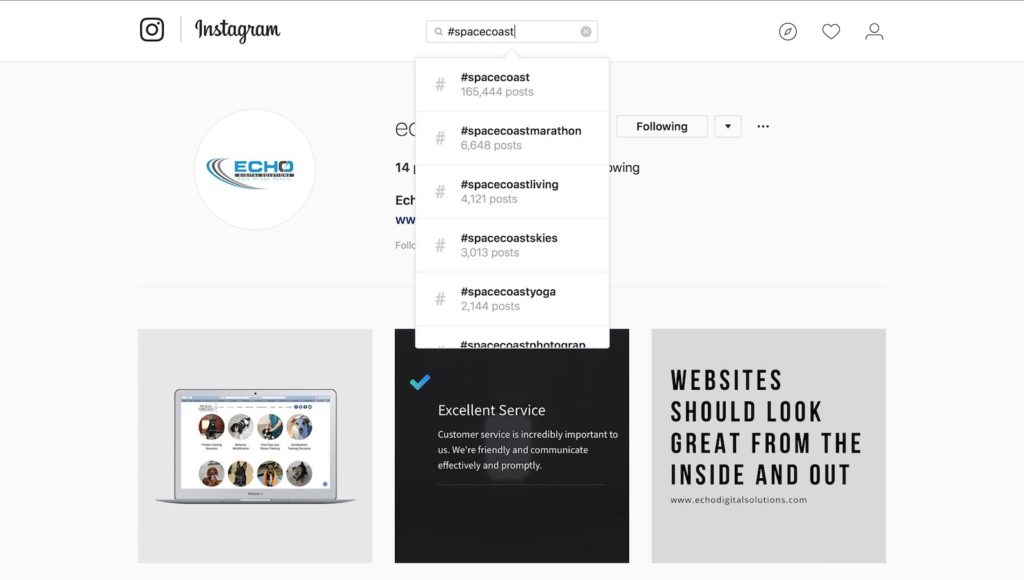1024x580 pixels.
Task: Click inside the #spacecoast search box
Action: [511, 31]
